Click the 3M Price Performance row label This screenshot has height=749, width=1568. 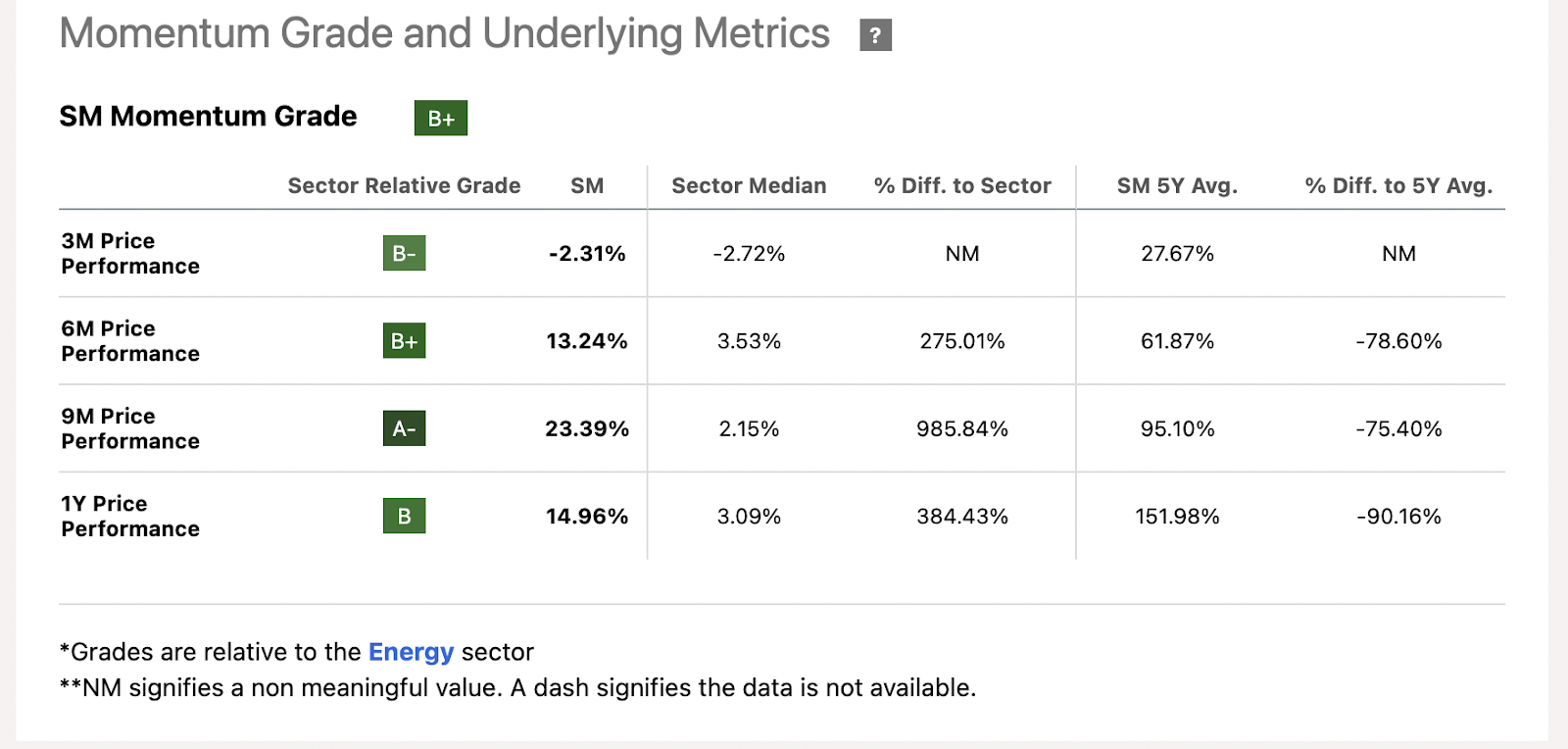click(129, 254)
